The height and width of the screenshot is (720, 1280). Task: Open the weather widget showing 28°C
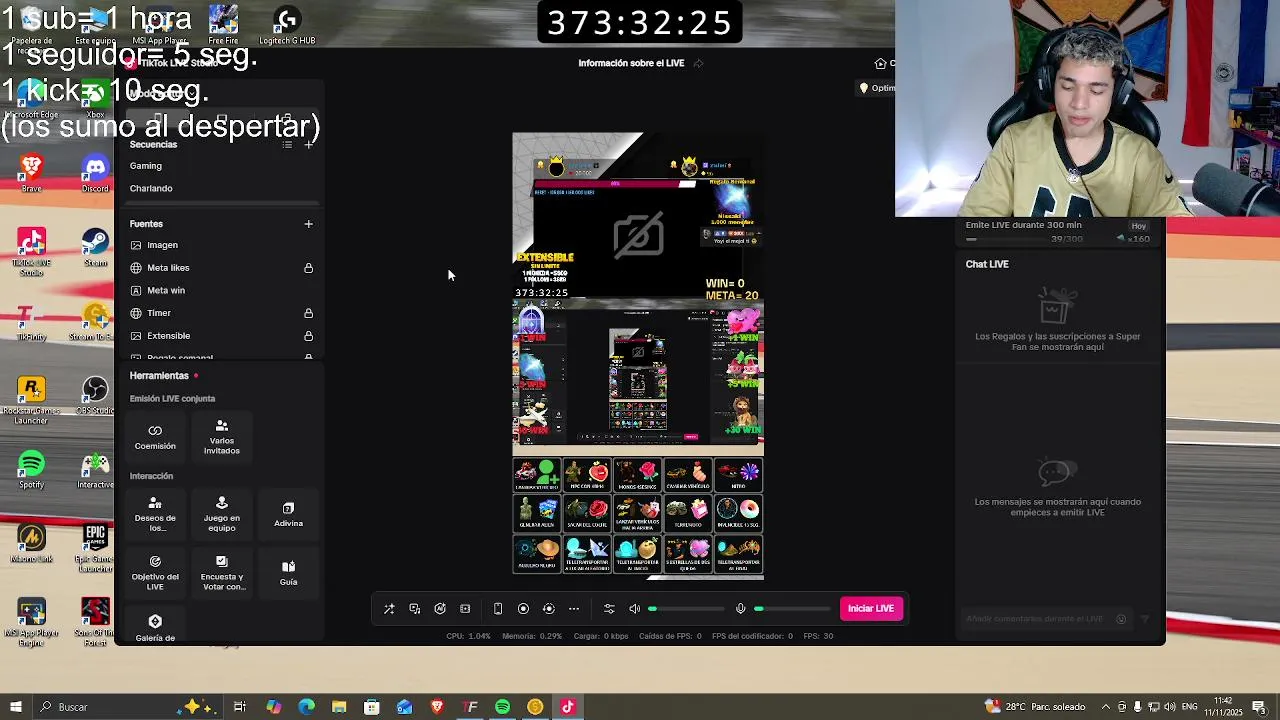[x=1035, y=707]
